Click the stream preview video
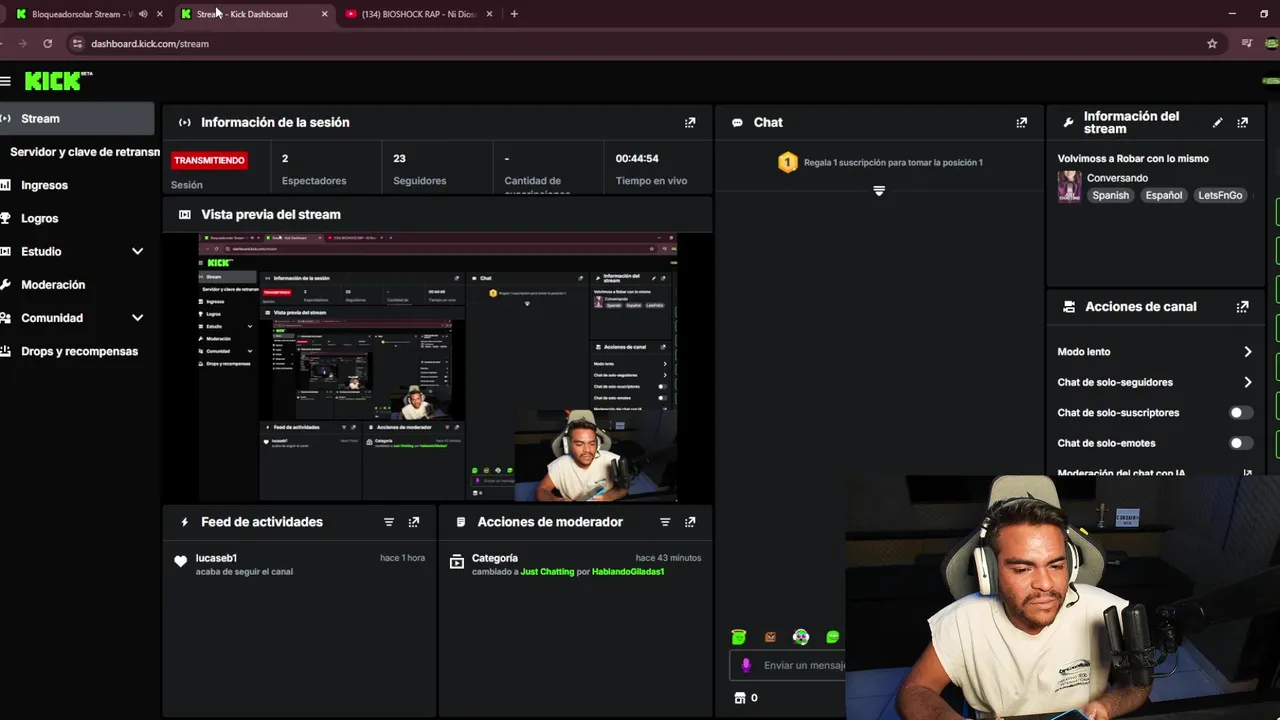1280x720 pixels. pos(438,367)
